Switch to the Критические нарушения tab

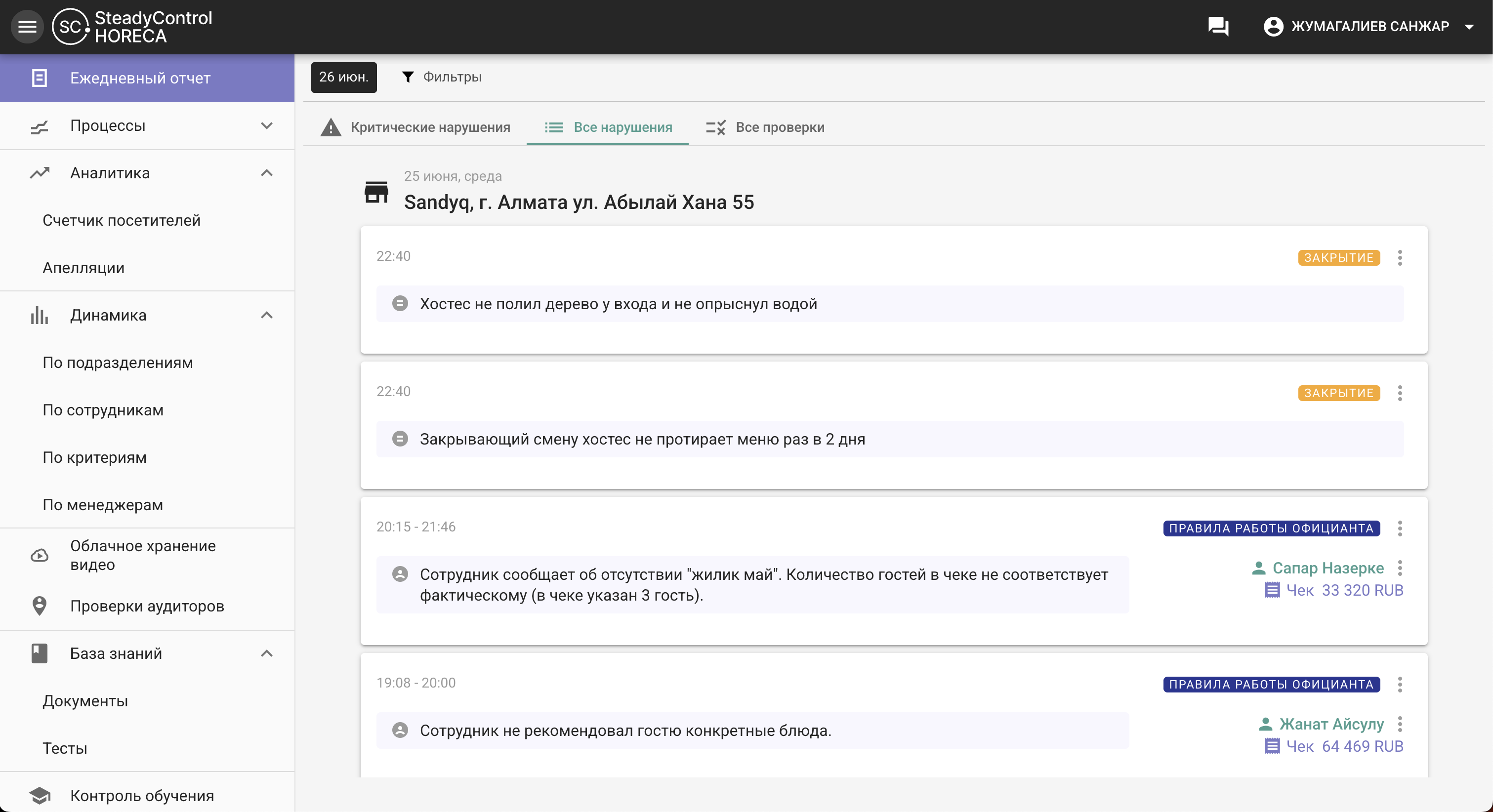415,127
